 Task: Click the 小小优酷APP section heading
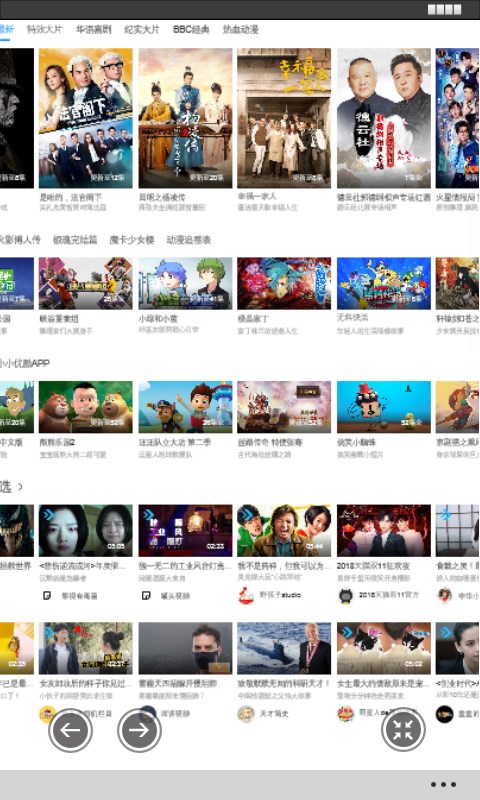(x=25, y=363)
